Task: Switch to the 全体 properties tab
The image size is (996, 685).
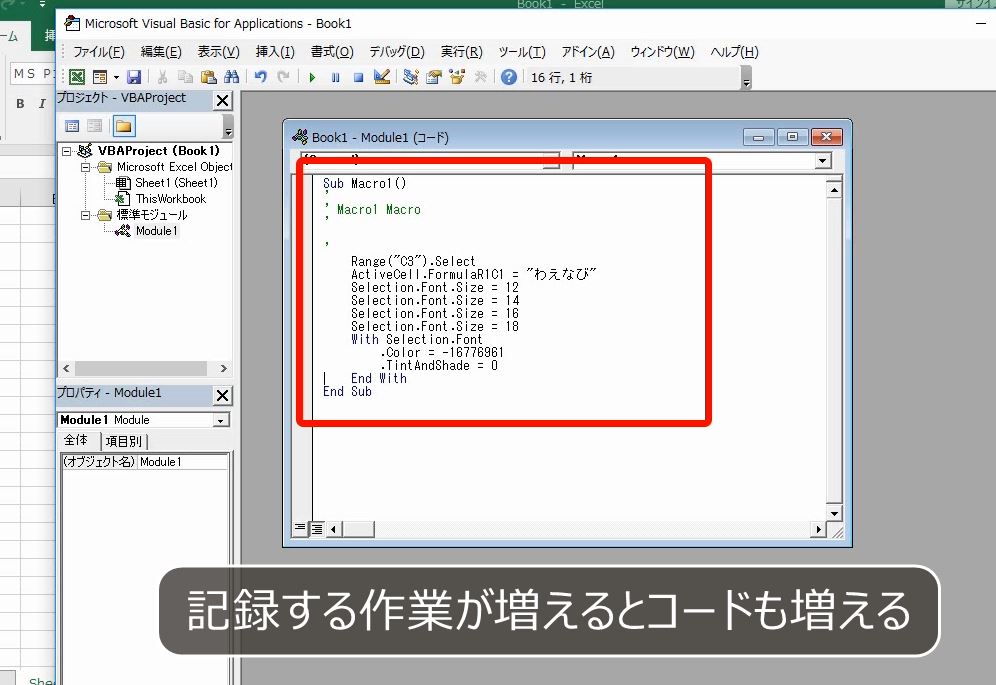Action: (x=77, y=440)
